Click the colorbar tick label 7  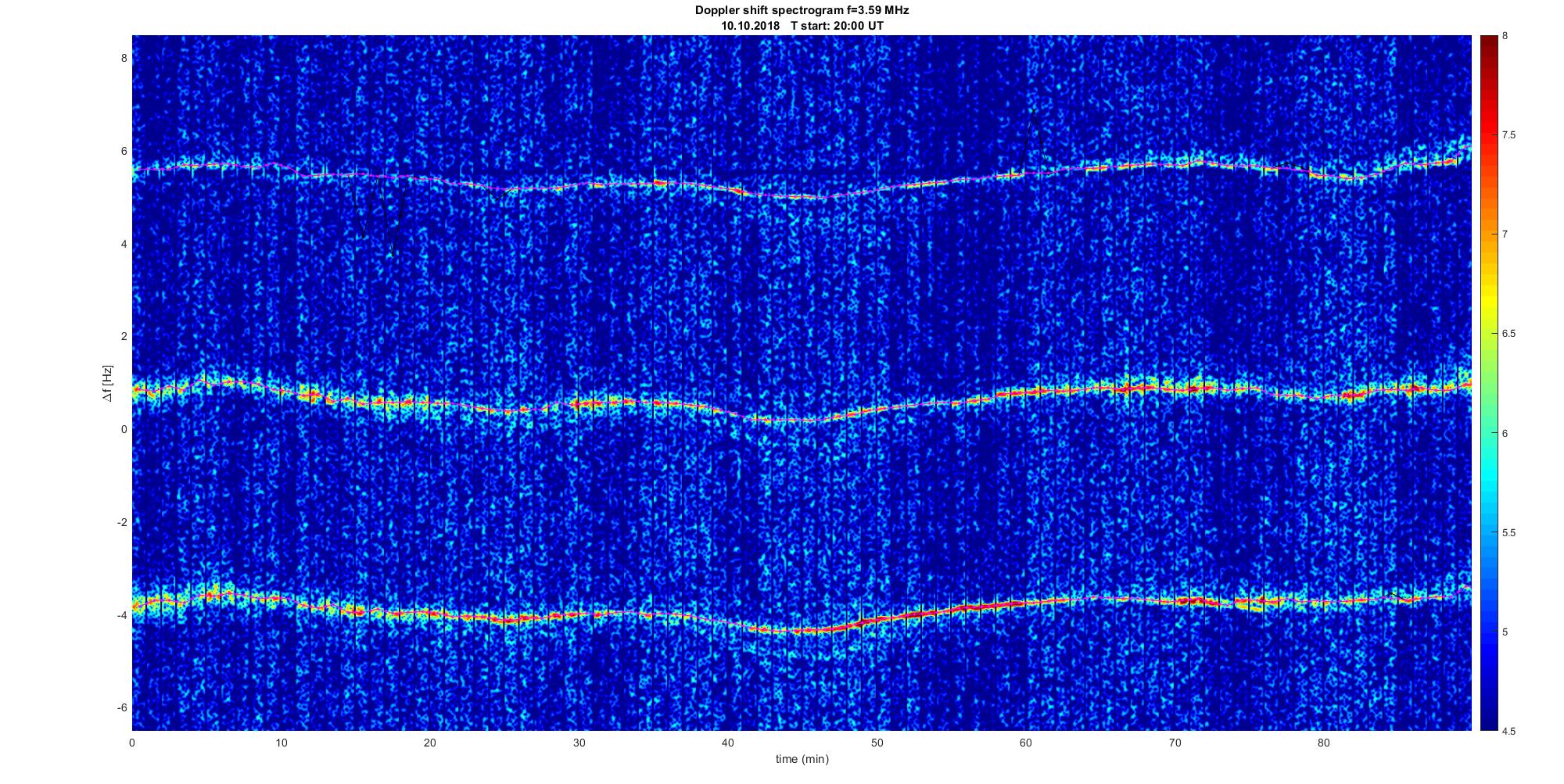(1505, 234)
